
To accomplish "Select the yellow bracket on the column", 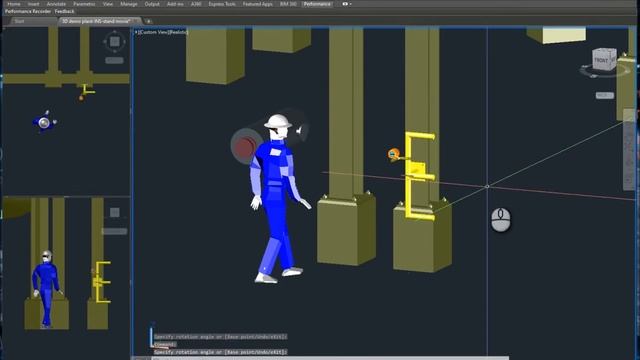I will pos(420,176).
